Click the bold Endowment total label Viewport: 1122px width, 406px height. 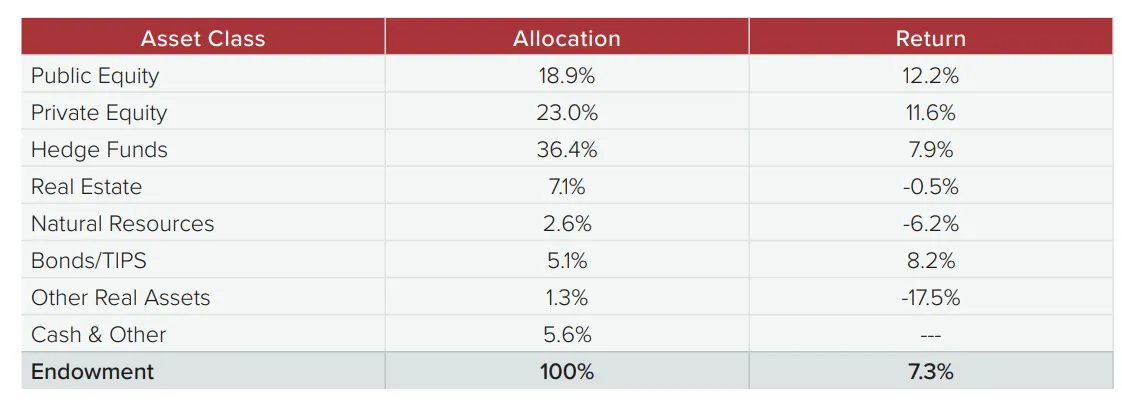(92, 372)
